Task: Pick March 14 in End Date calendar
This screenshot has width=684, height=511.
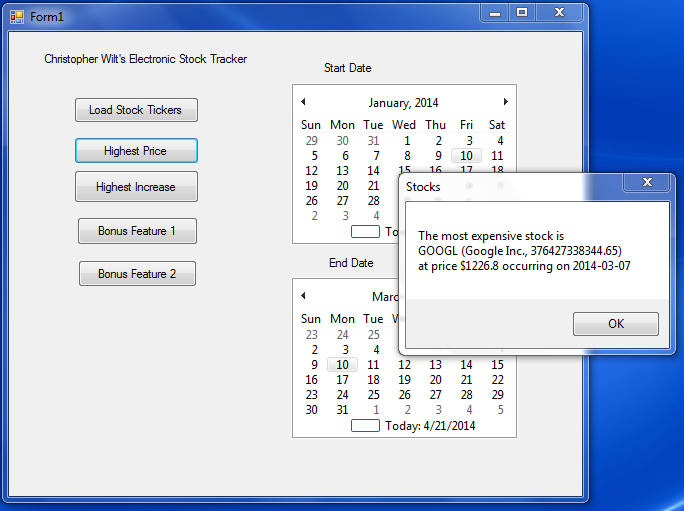Action: (466, 365)
